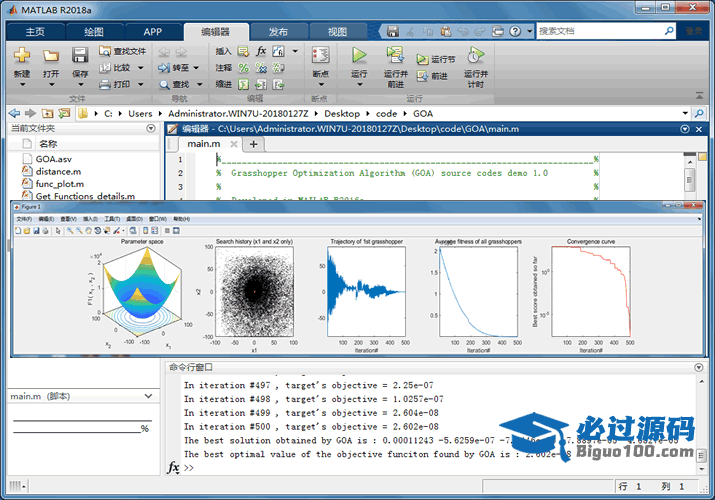Open the current folder panel actions menu
This screenshot has height=500, width=715.
pos(151,129)
